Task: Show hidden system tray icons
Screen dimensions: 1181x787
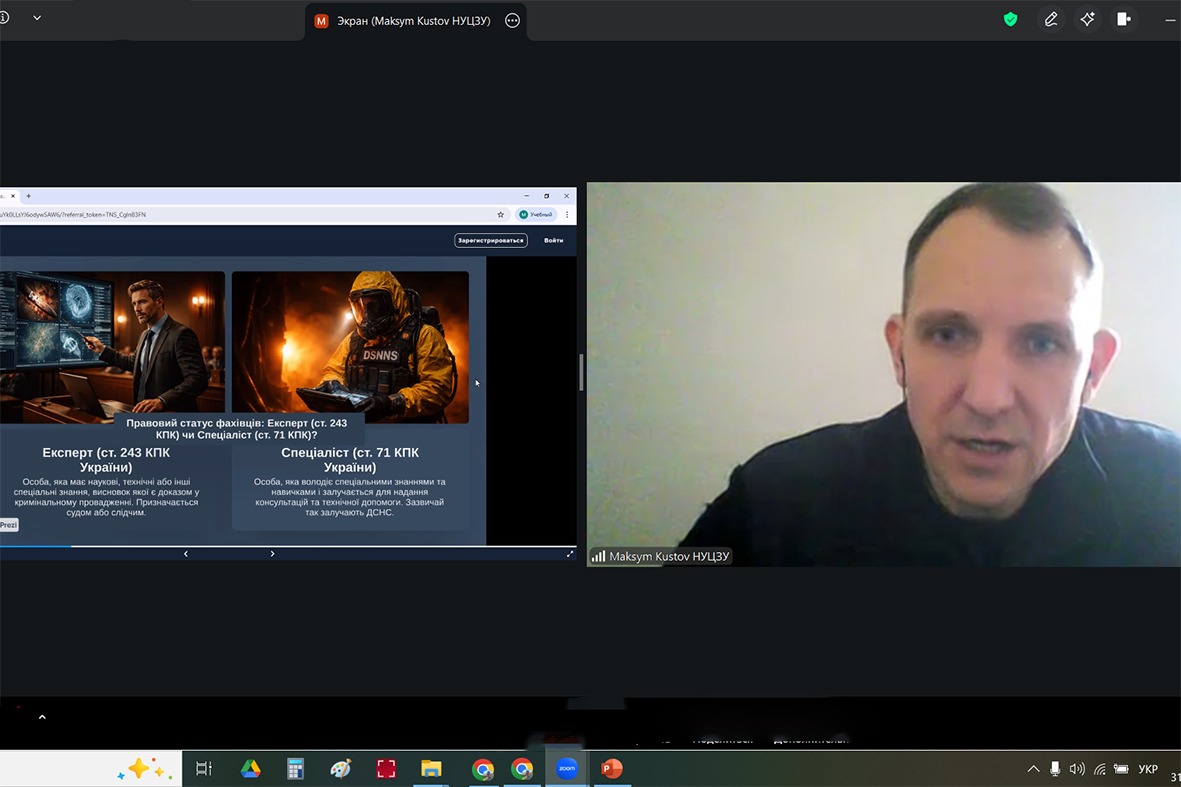Action: tap(1033, 769)
